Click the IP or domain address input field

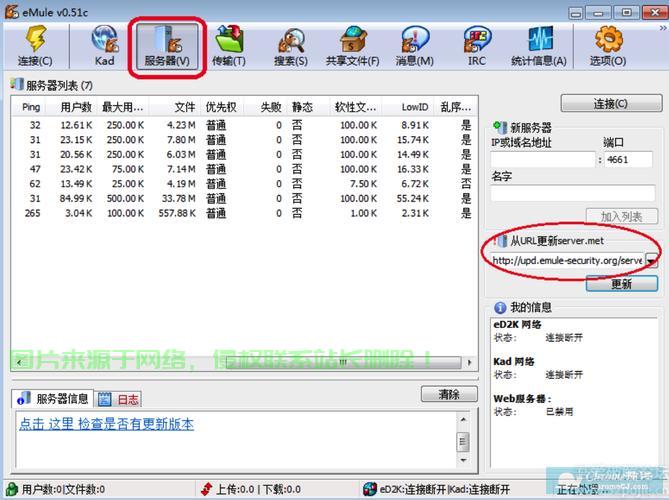point(543,160)
